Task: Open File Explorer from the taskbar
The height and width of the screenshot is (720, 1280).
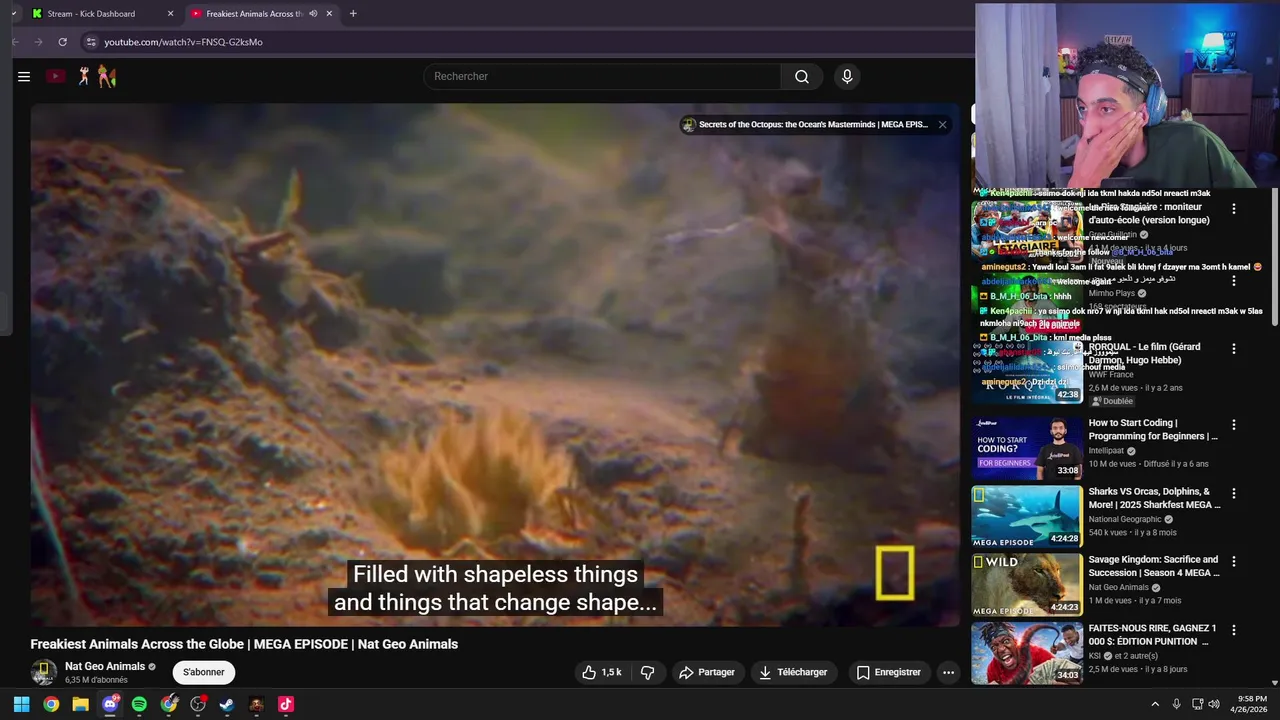Action: [80, 704]
